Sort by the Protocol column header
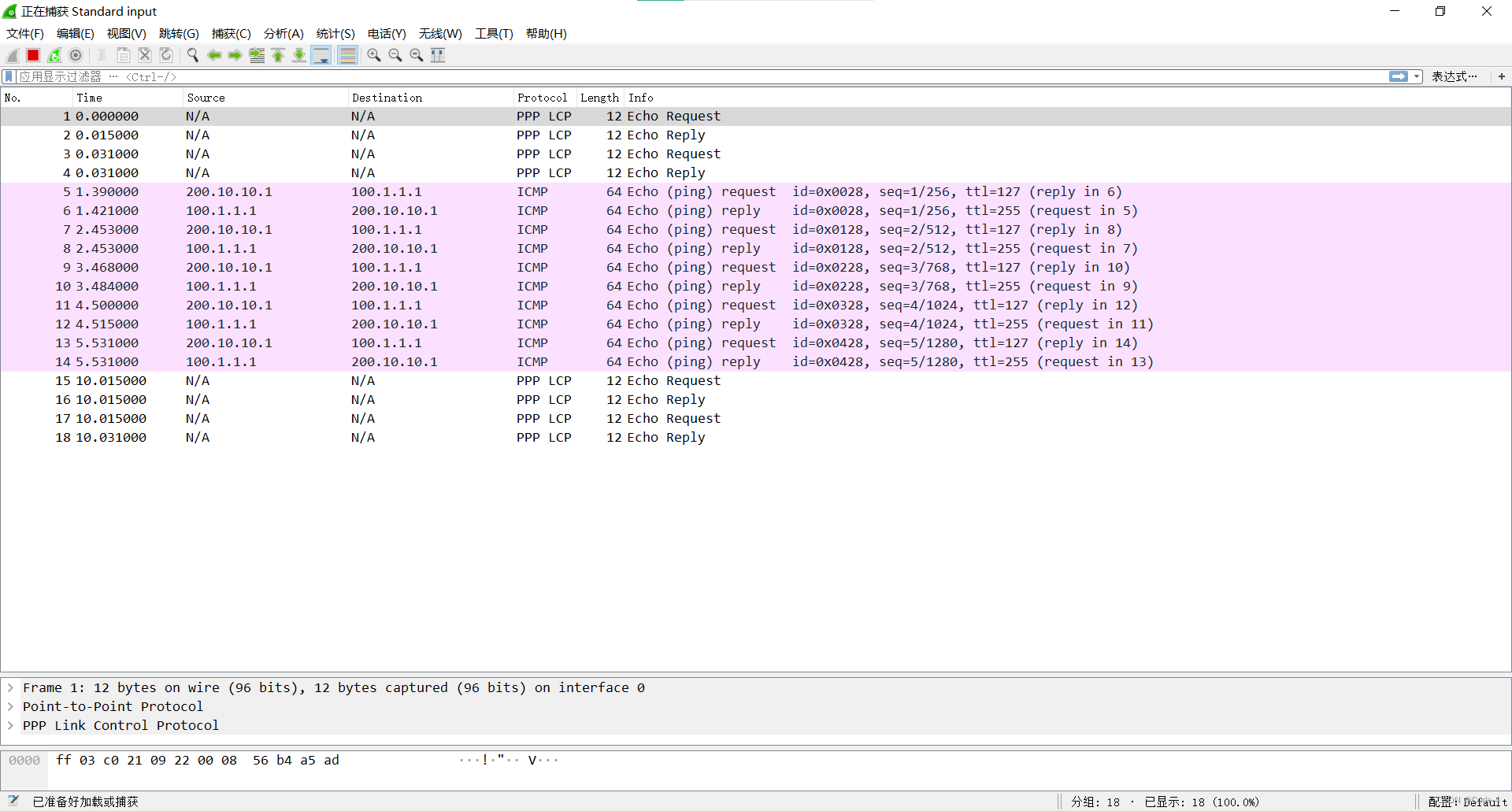The image size is (1512, 811). click(x=545, y=98)
